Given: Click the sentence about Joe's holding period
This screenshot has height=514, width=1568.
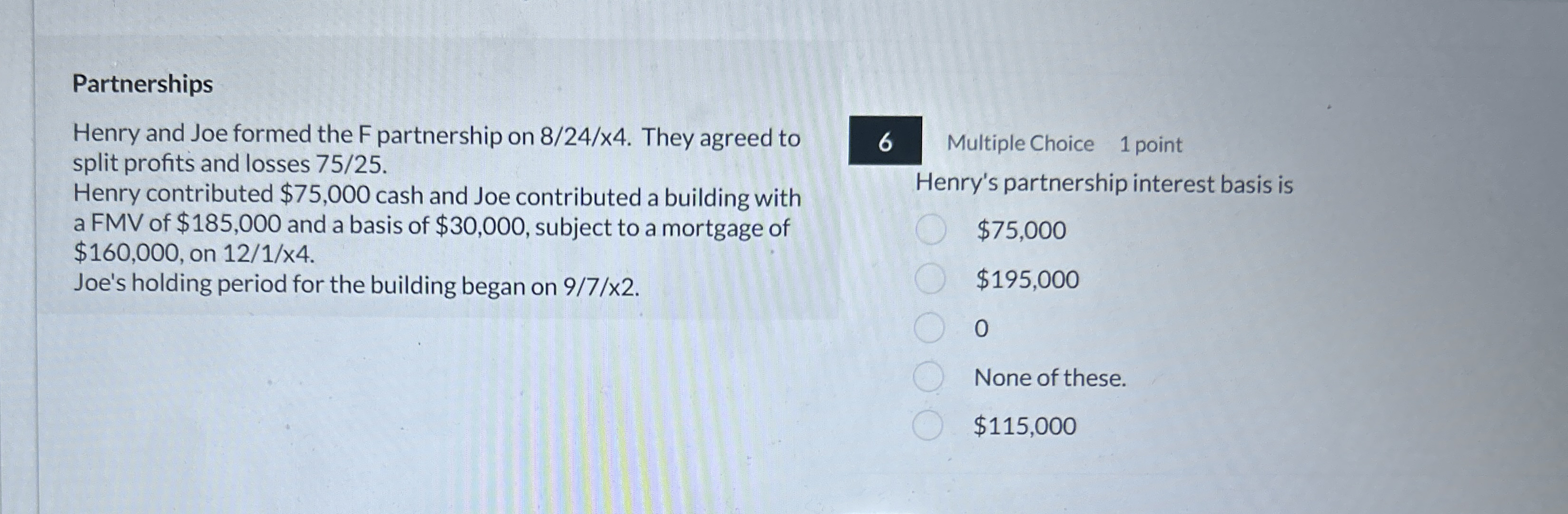Looking at the screenshot, I should click(354, 287).
